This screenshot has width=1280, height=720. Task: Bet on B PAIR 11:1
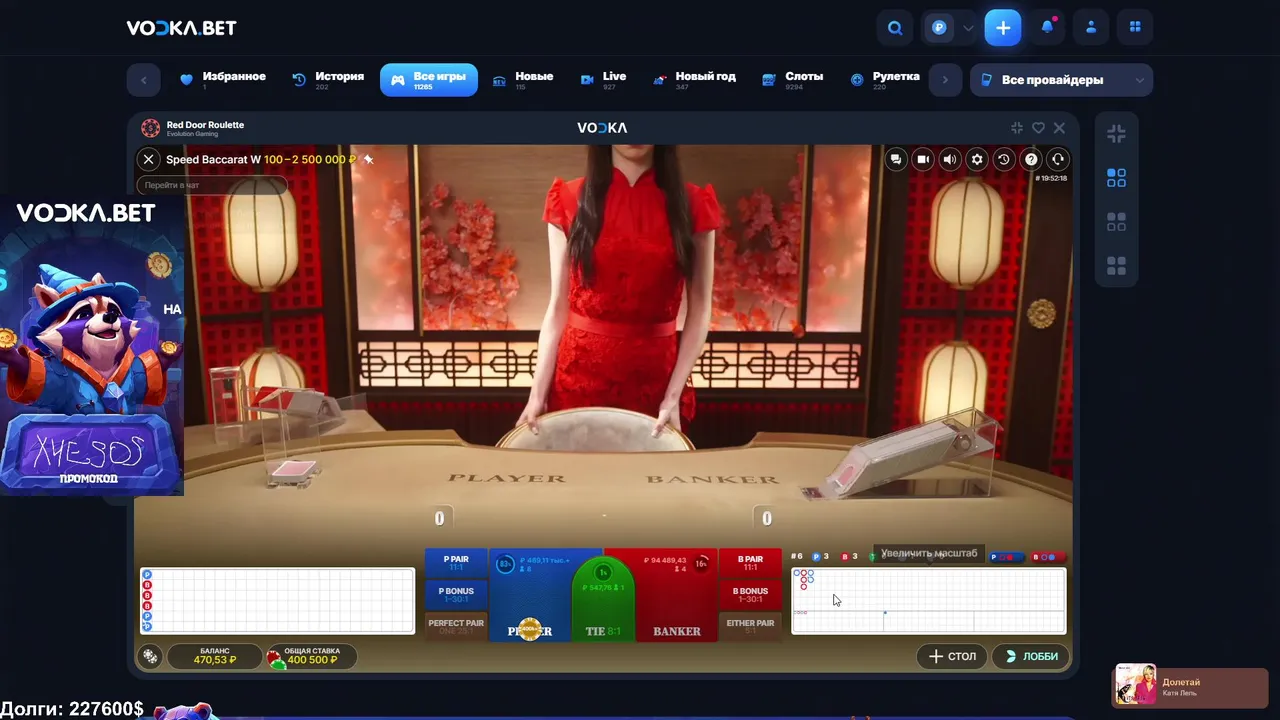pos(750,563)
